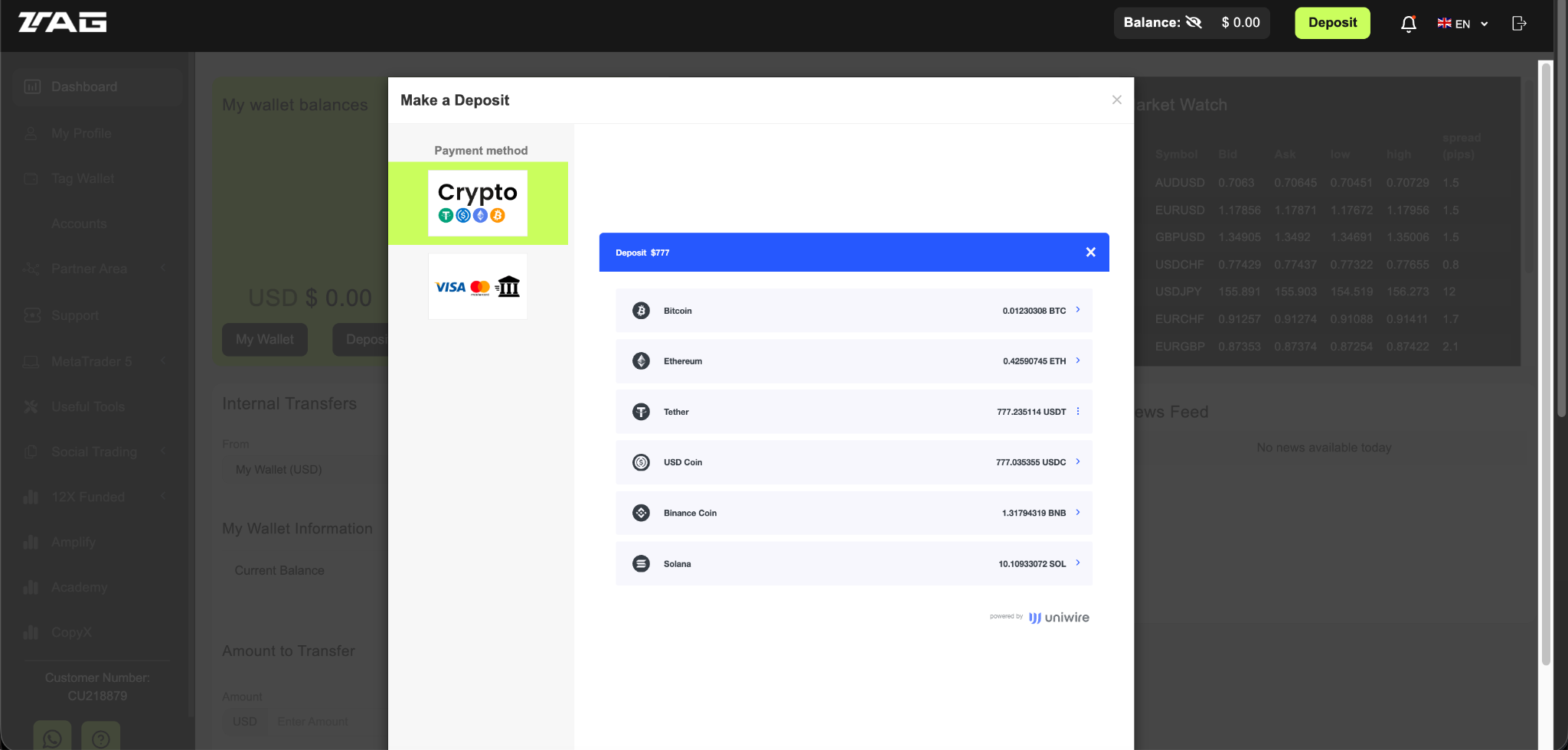Toggle balance visibility with the eye icon

[x=1194, y=22]
